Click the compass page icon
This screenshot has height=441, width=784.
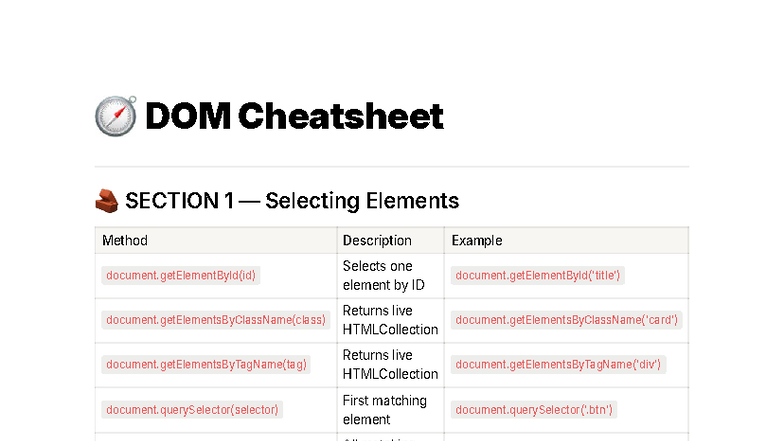pos(115,117)
